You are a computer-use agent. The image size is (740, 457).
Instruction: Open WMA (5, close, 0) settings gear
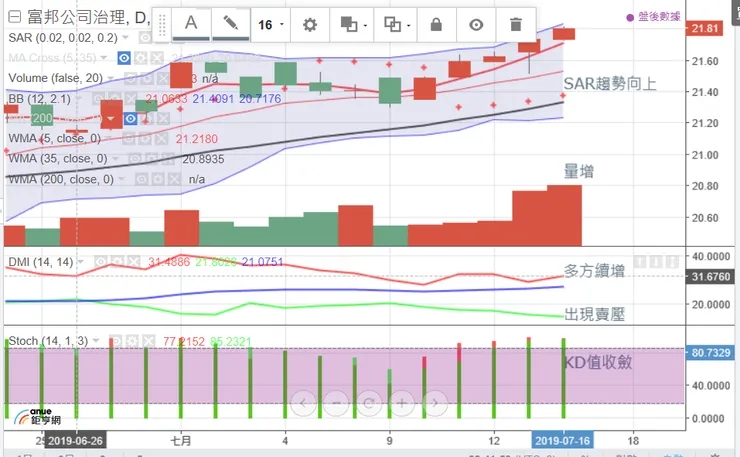click(145, 139)
